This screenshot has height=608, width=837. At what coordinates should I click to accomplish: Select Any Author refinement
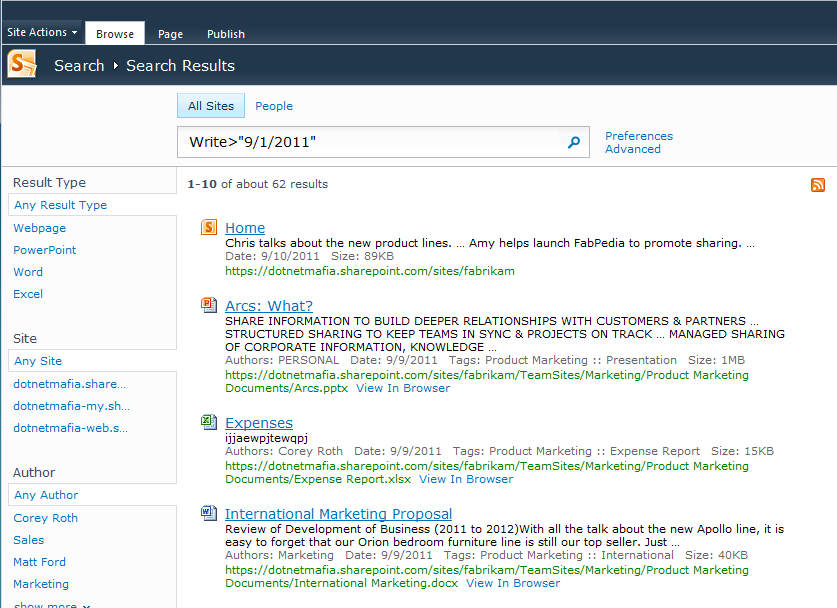92,495
